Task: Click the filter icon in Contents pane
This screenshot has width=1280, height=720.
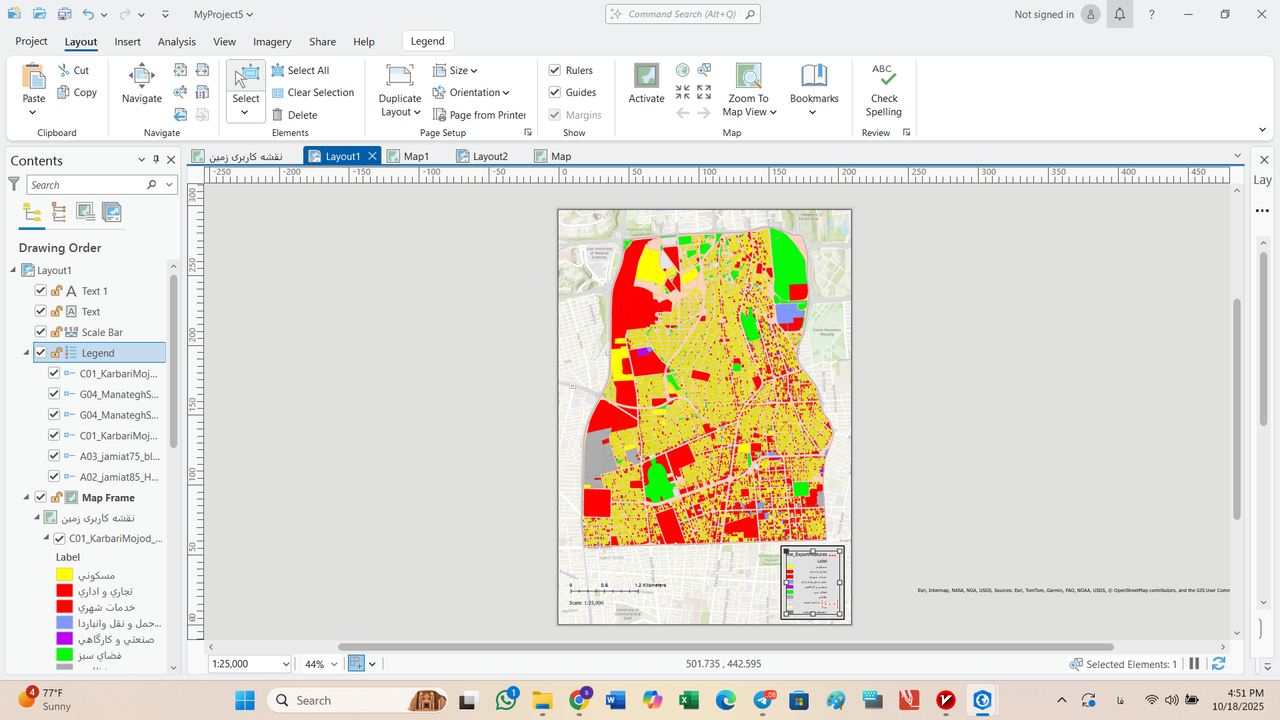Action: click(x=14, y=184)
